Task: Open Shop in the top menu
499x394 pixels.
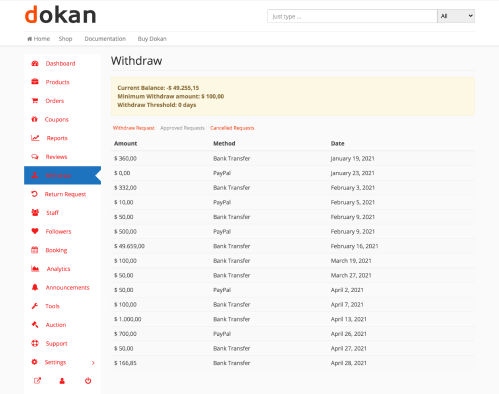Action: click(x=65, y=39)
